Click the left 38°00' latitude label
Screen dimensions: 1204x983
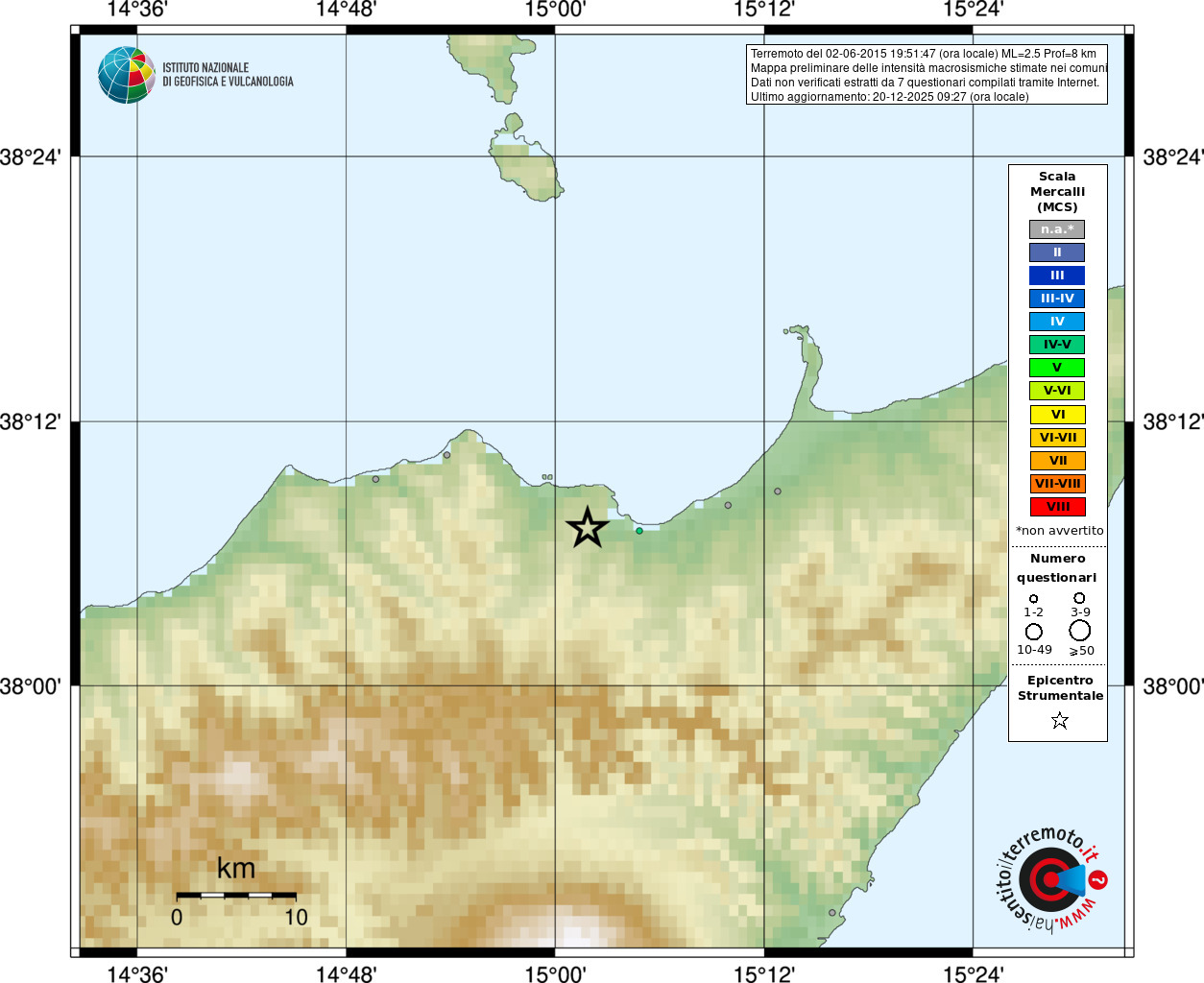tap(31, 686)
